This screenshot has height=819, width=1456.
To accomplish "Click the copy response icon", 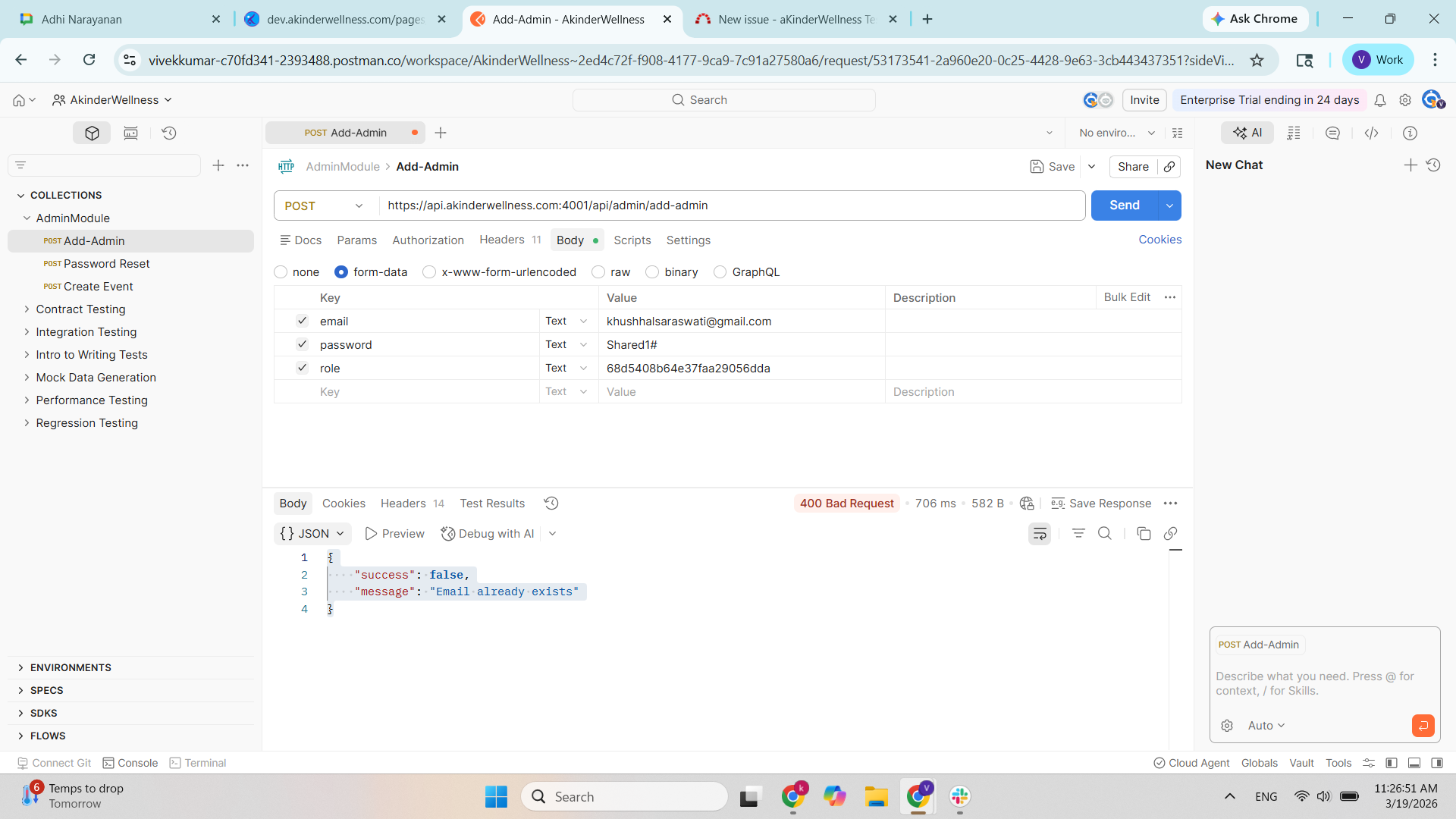I will click(x=1144, y=534).
